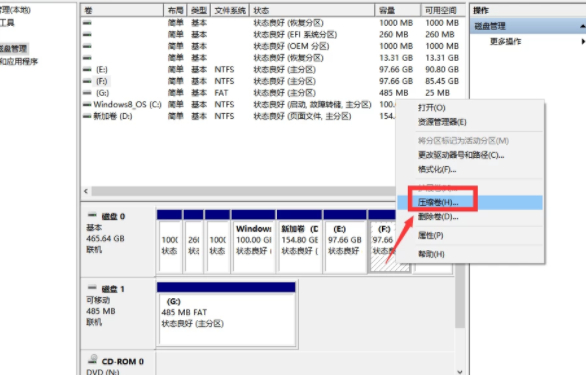Click the drive icon of the (F:) volume row
Viewport: 586px width, 375px height.
coord(87,81)
